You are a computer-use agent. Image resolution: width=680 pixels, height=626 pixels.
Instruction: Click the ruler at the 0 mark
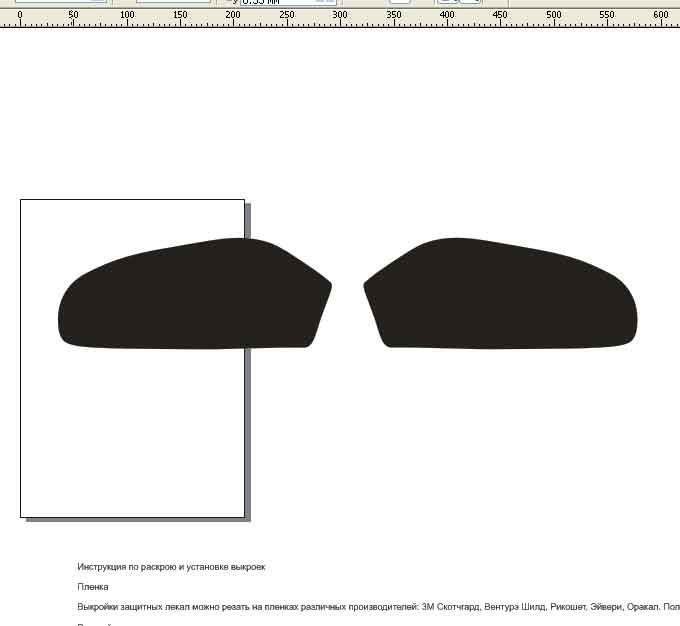point(20,15)
